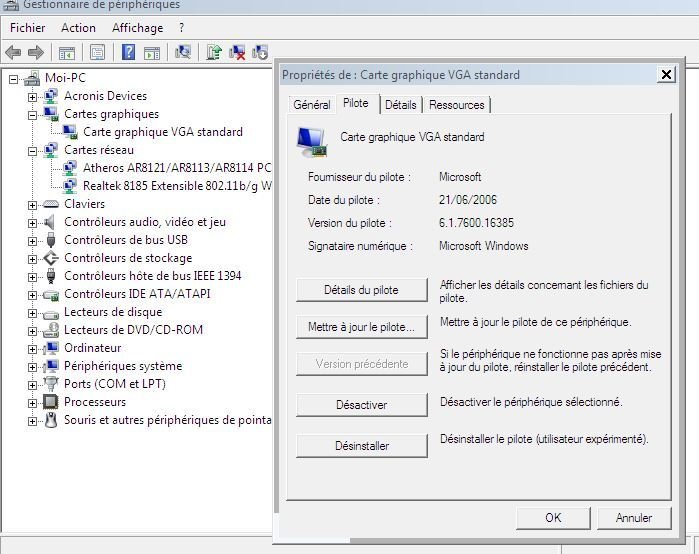Click the Disable device down-arrow toolbar icon

coord(260,52)
